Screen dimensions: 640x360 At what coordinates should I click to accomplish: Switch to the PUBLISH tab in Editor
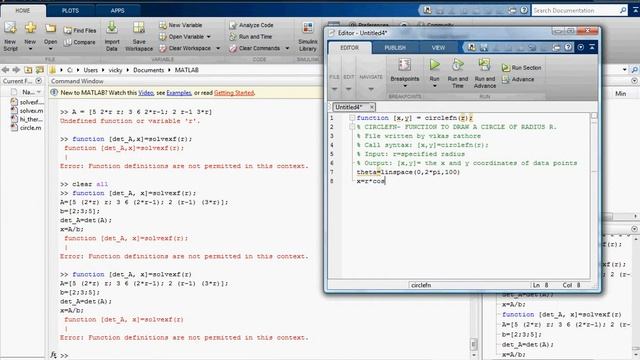pos(395,48)
